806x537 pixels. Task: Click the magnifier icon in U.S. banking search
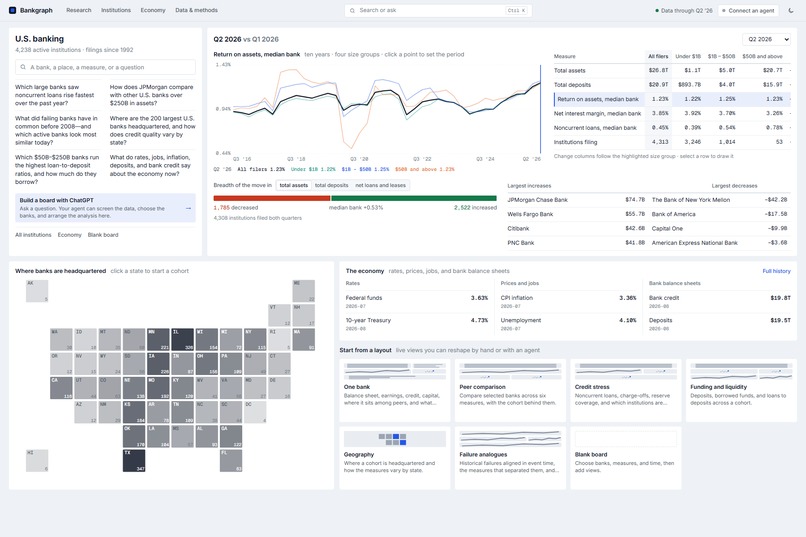[x=23, y=67]
